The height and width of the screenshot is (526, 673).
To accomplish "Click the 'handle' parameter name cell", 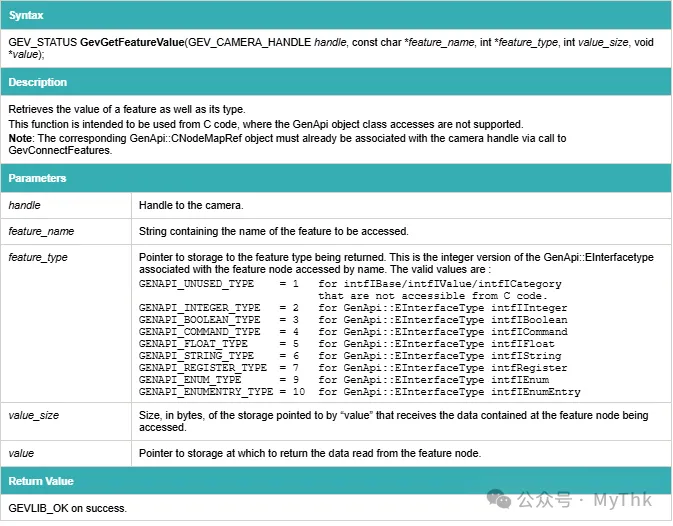I will (66, 205).
